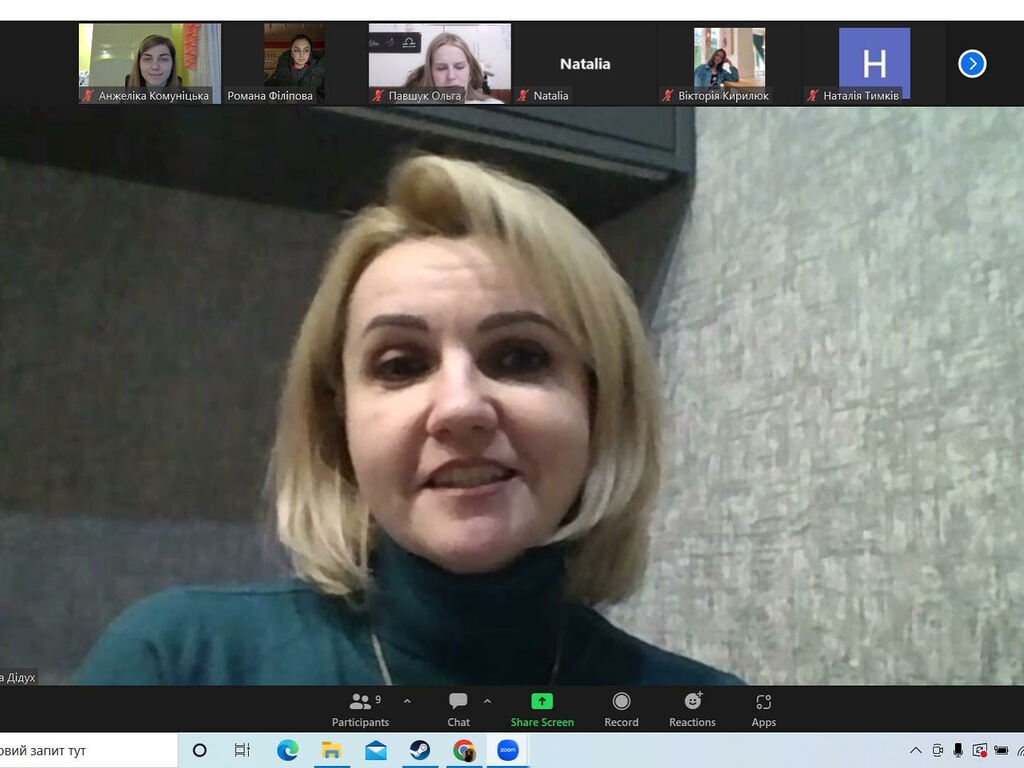Screen dimensions: 1024x768
Task: Open the Reactions menu
Action: 692,709
